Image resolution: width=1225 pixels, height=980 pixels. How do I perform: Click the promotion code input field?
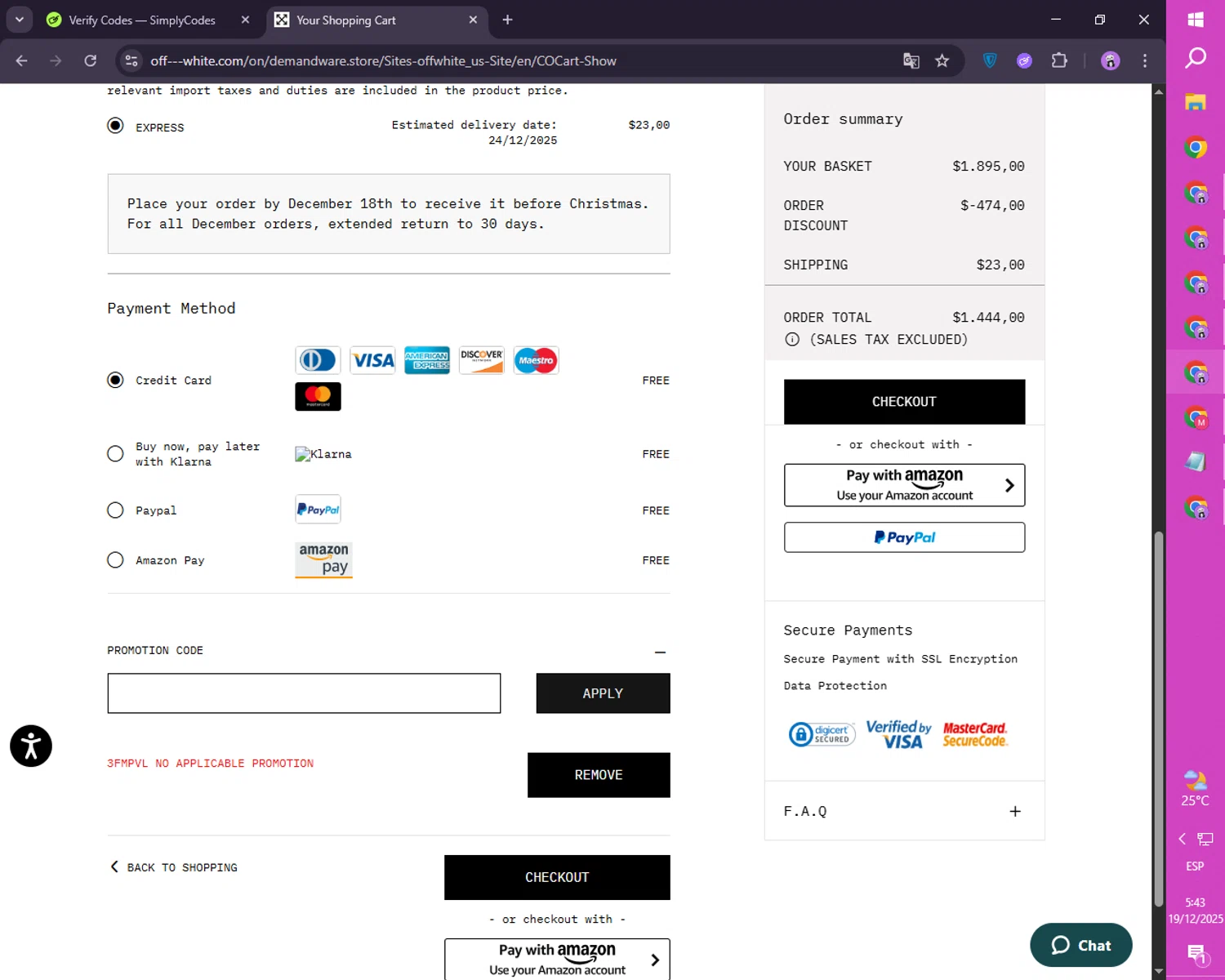pyautogui.click(x=304, y=693)
